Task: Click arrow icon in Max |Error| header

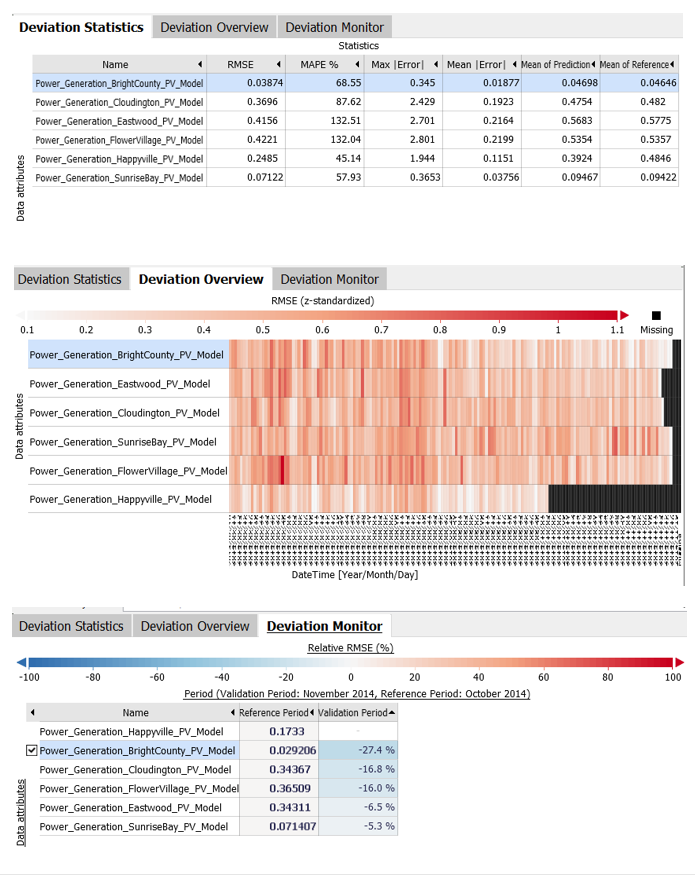Action: 436,65
